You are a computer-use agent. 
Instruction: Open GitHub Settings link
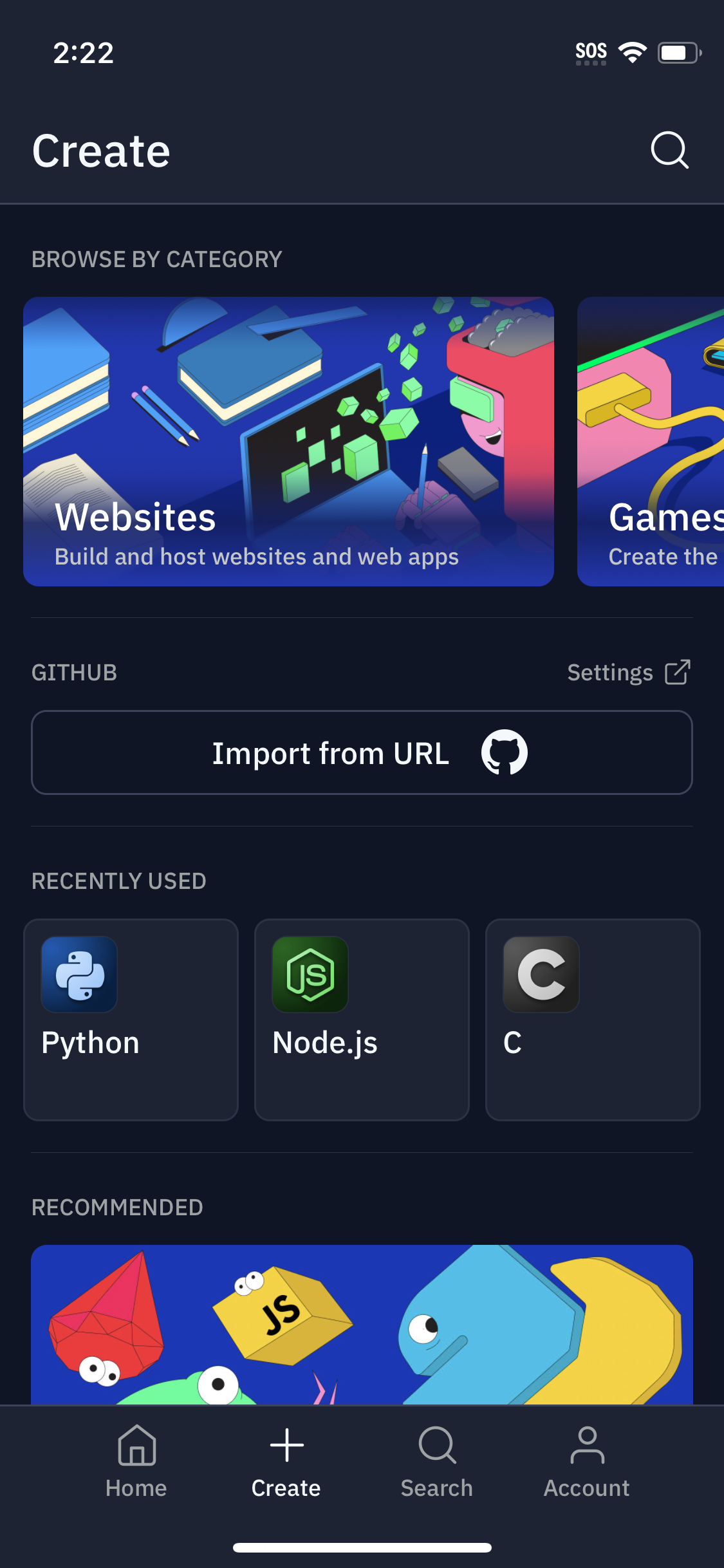(609, 673)
